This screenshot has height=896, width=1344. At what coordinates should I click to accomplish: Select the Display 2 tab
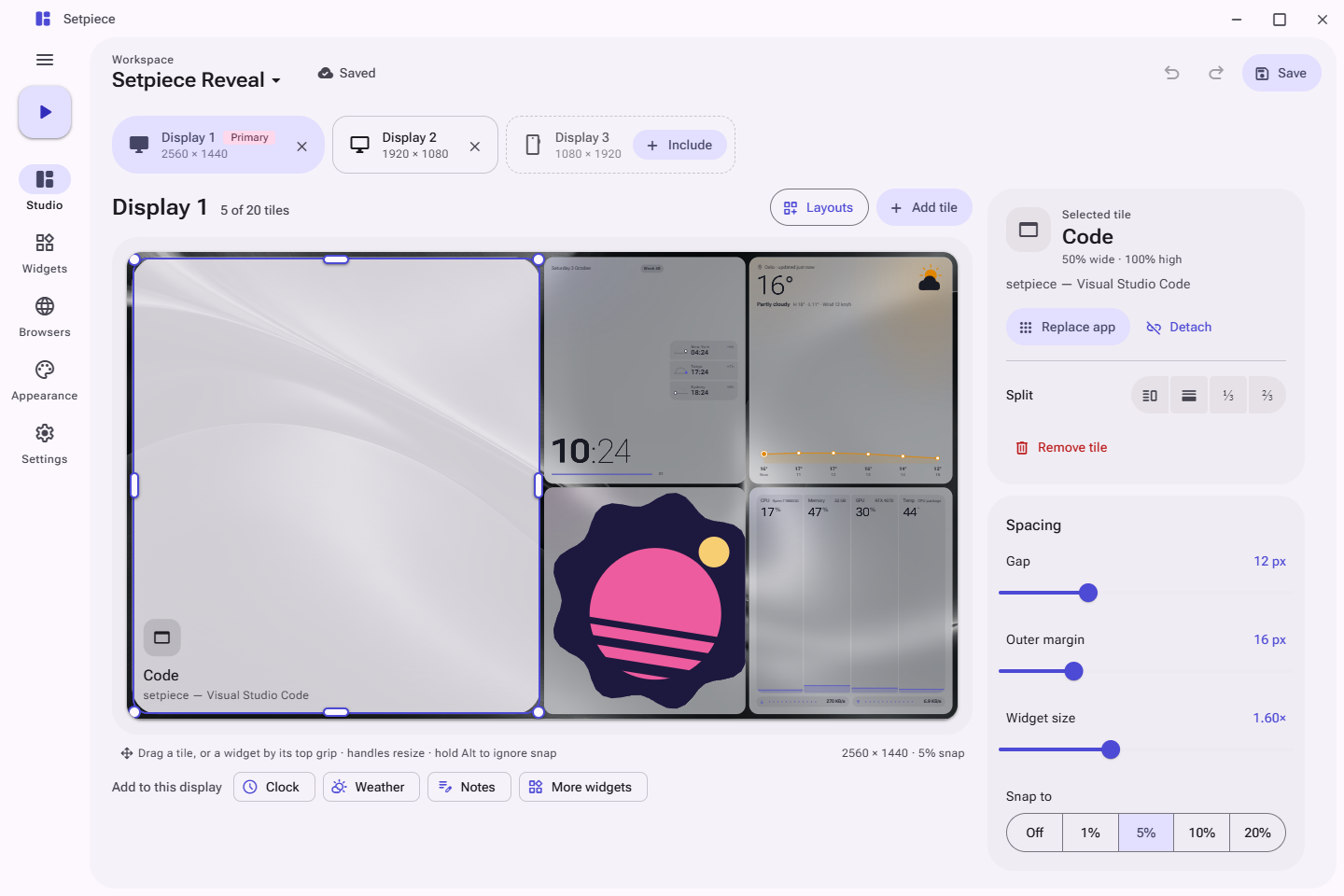point(415,145)
